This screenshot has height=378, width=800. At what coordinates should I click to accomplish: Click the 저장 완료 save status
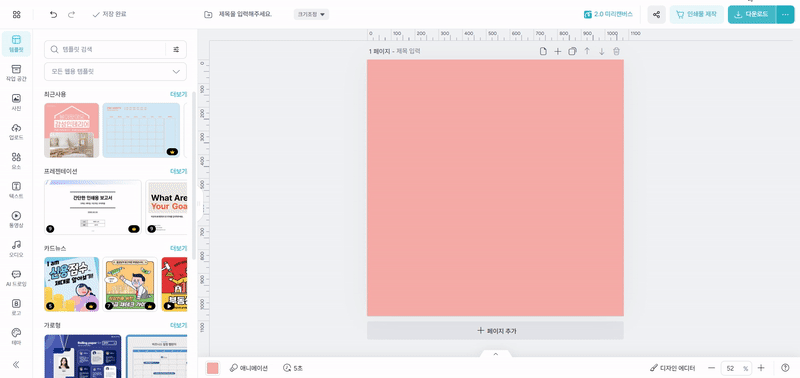[x=109, y=14]
